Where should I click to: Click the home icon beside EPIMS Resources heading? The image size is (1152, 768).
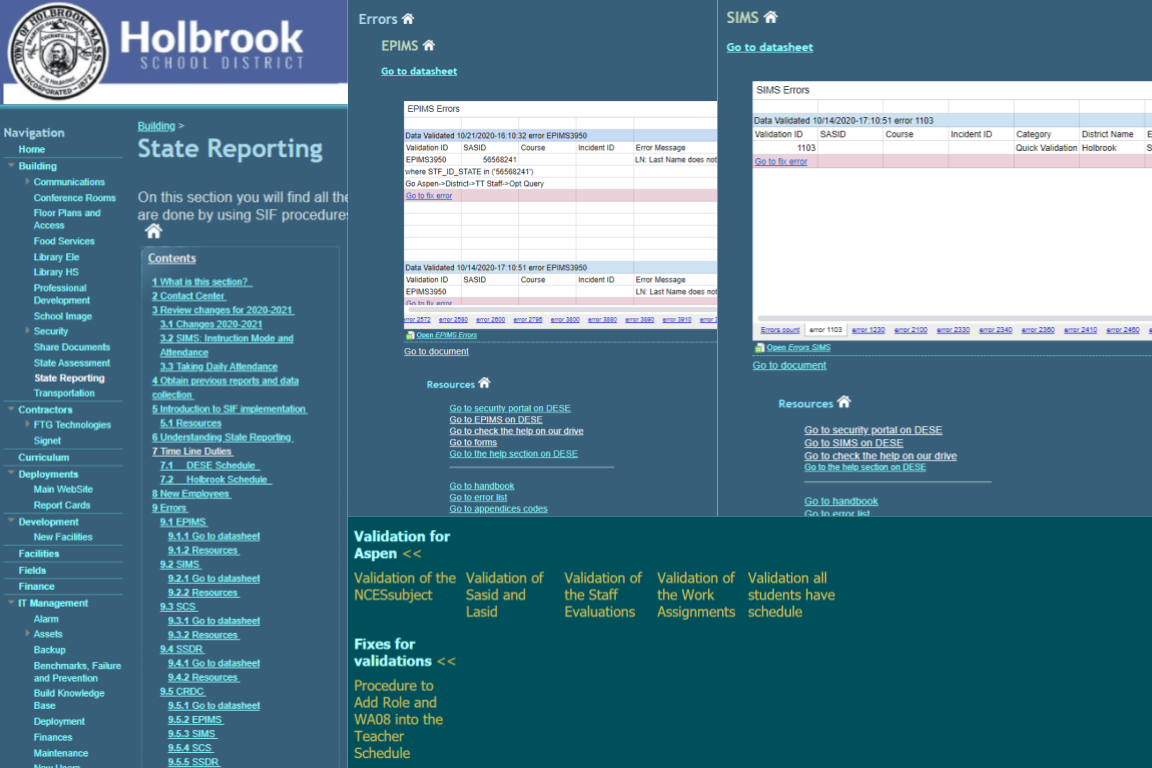[x=484, y=383]
